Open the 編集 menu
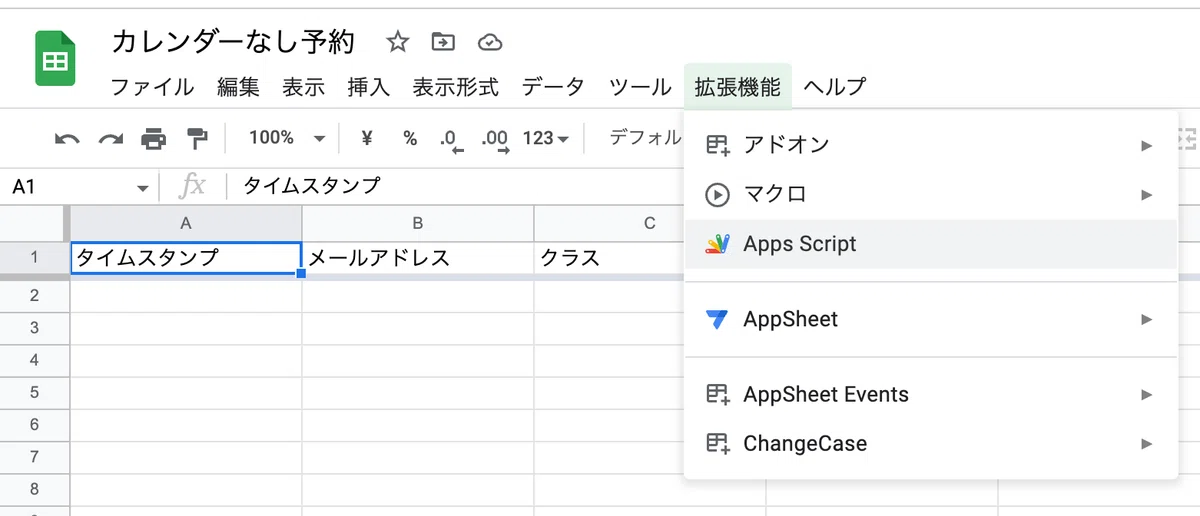The image size is (1200, 516). tap(238, 87)
